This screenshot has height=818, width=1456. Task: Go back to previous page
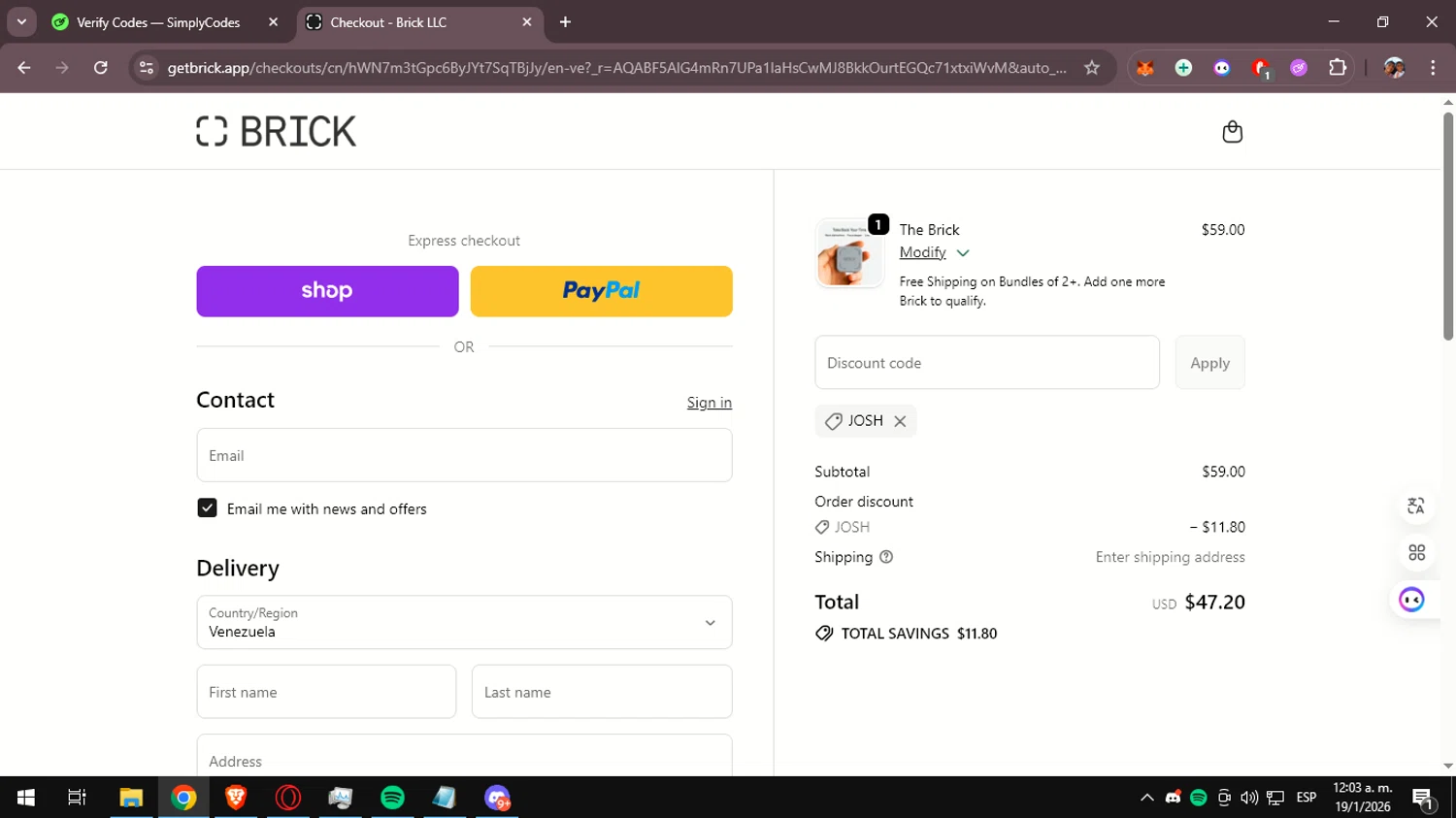click(x=24, y=68)
